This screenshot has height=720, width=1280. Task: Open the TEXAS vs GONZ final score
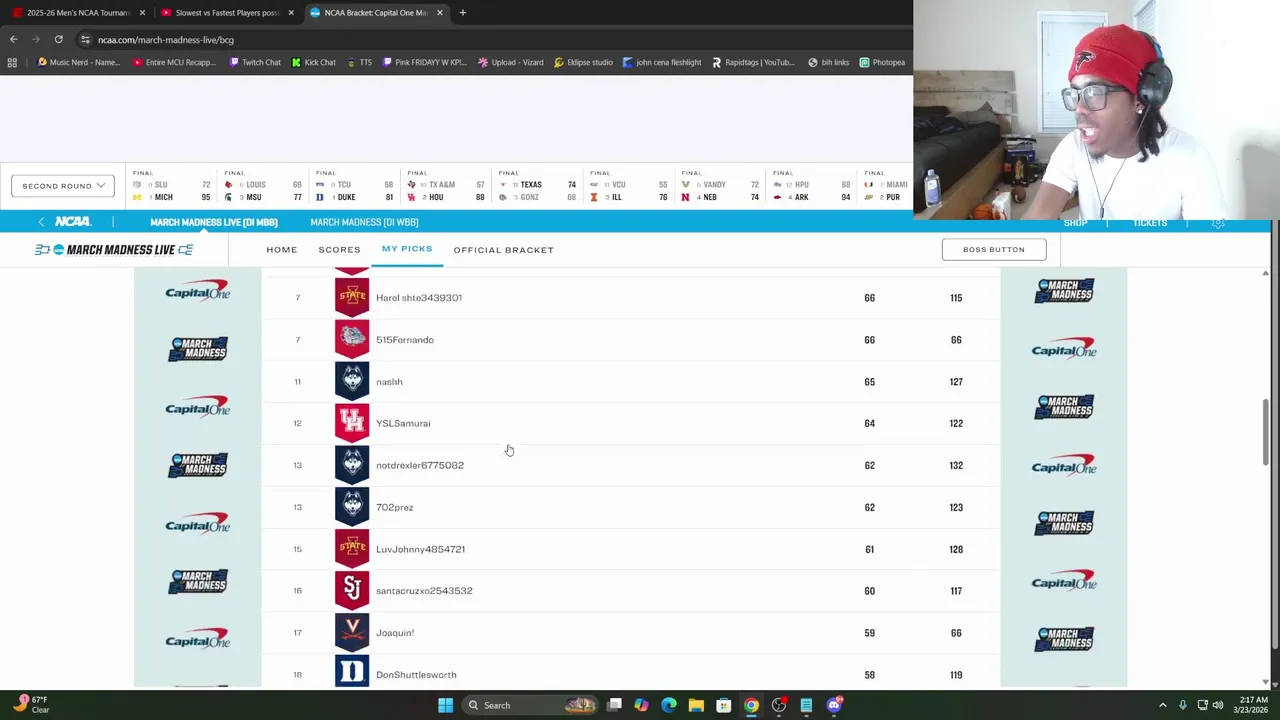pos(538,185)
